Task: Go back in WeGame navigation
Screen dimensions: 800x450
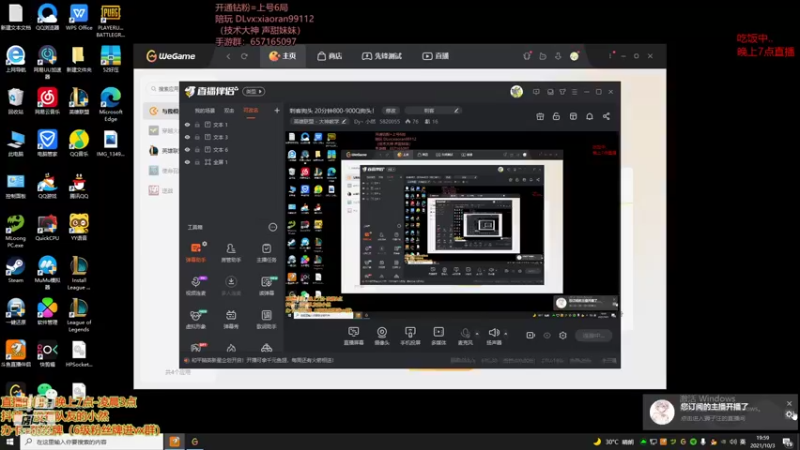Action: point(229,56)
